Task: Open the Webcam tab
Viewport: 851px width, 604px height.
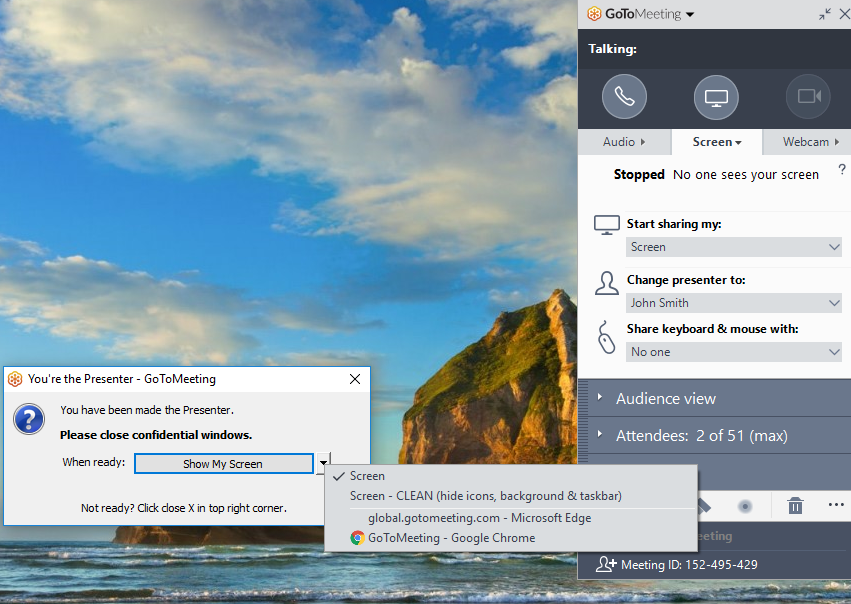Action: 807,142
